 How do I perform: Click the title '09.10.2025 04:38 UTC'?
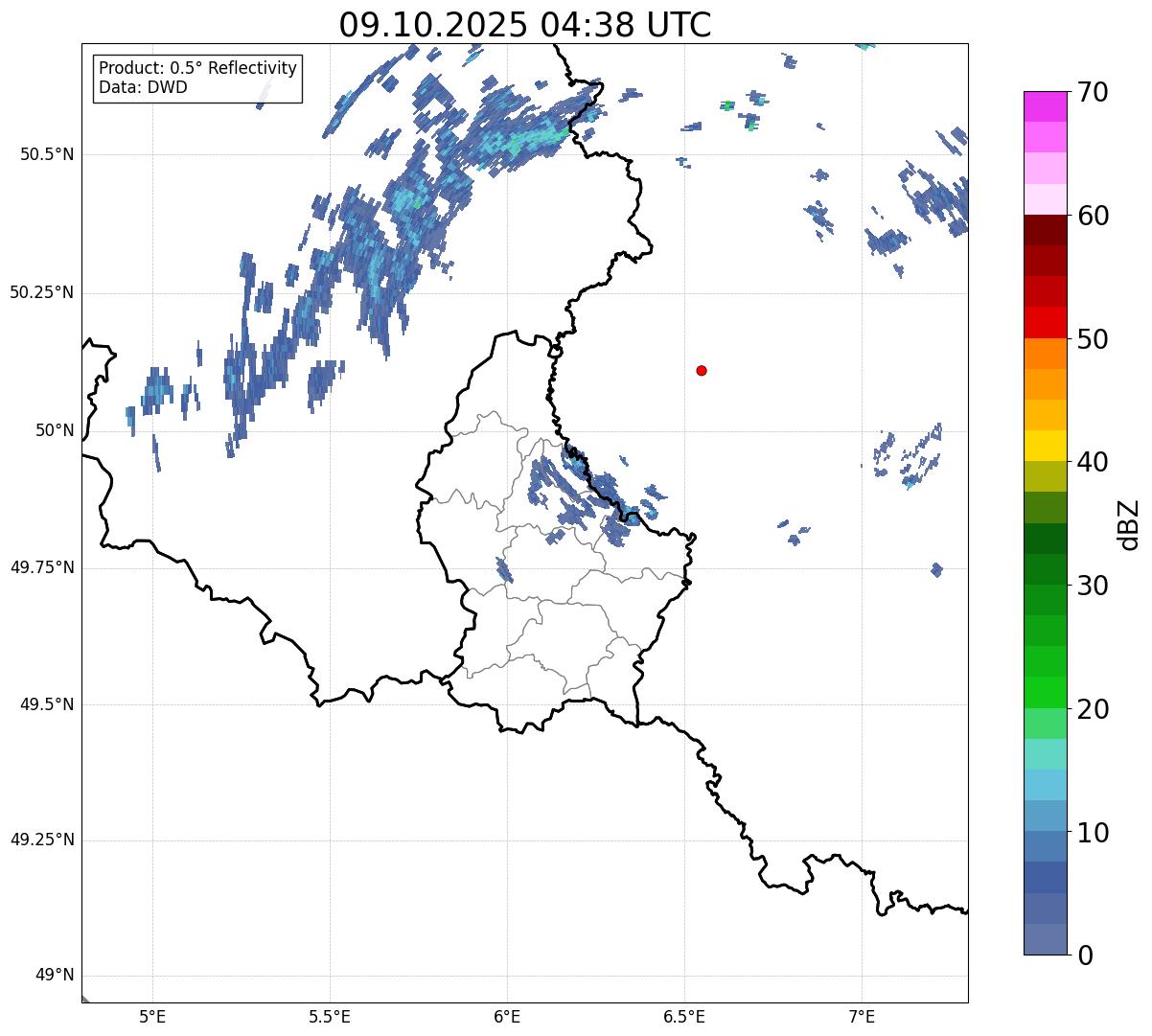pyautogui.click(x=525, y=24)
